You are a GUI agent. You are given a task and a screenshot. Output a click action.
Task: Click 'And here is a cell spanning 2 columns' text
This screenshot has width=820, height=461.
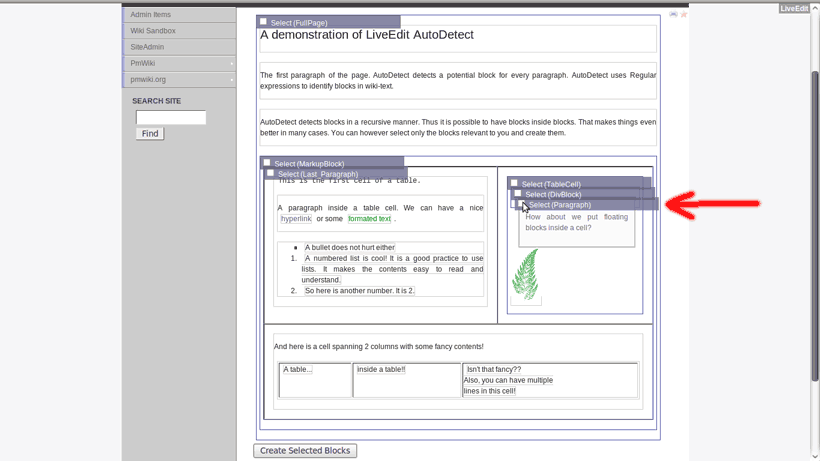379,347
